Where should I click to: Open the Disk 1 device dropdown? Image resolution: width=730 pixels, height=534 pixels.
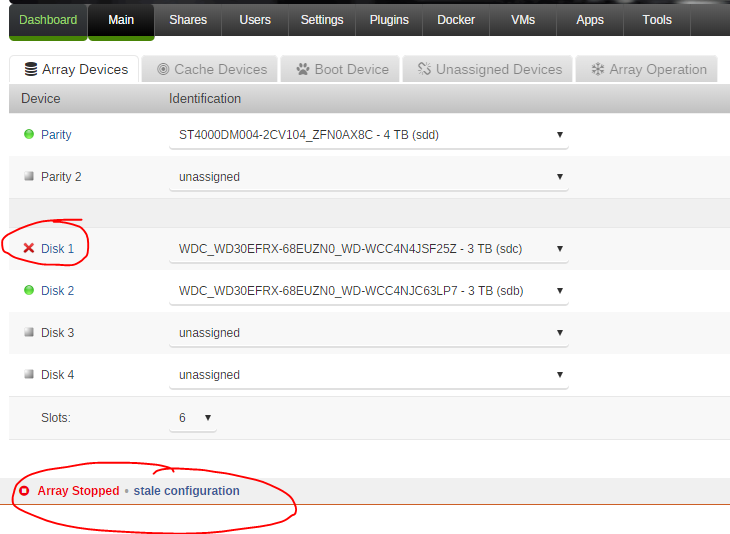(369, 249)
